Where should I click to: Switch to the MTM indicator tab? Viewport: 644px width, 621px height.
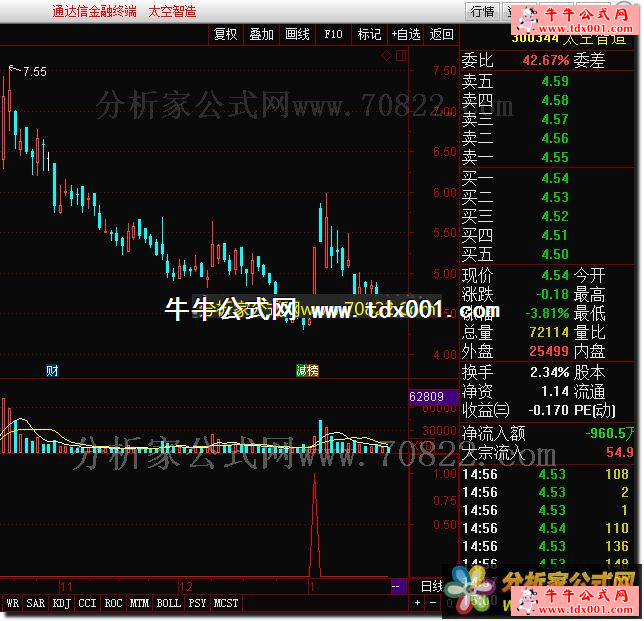tap(140, 603)
